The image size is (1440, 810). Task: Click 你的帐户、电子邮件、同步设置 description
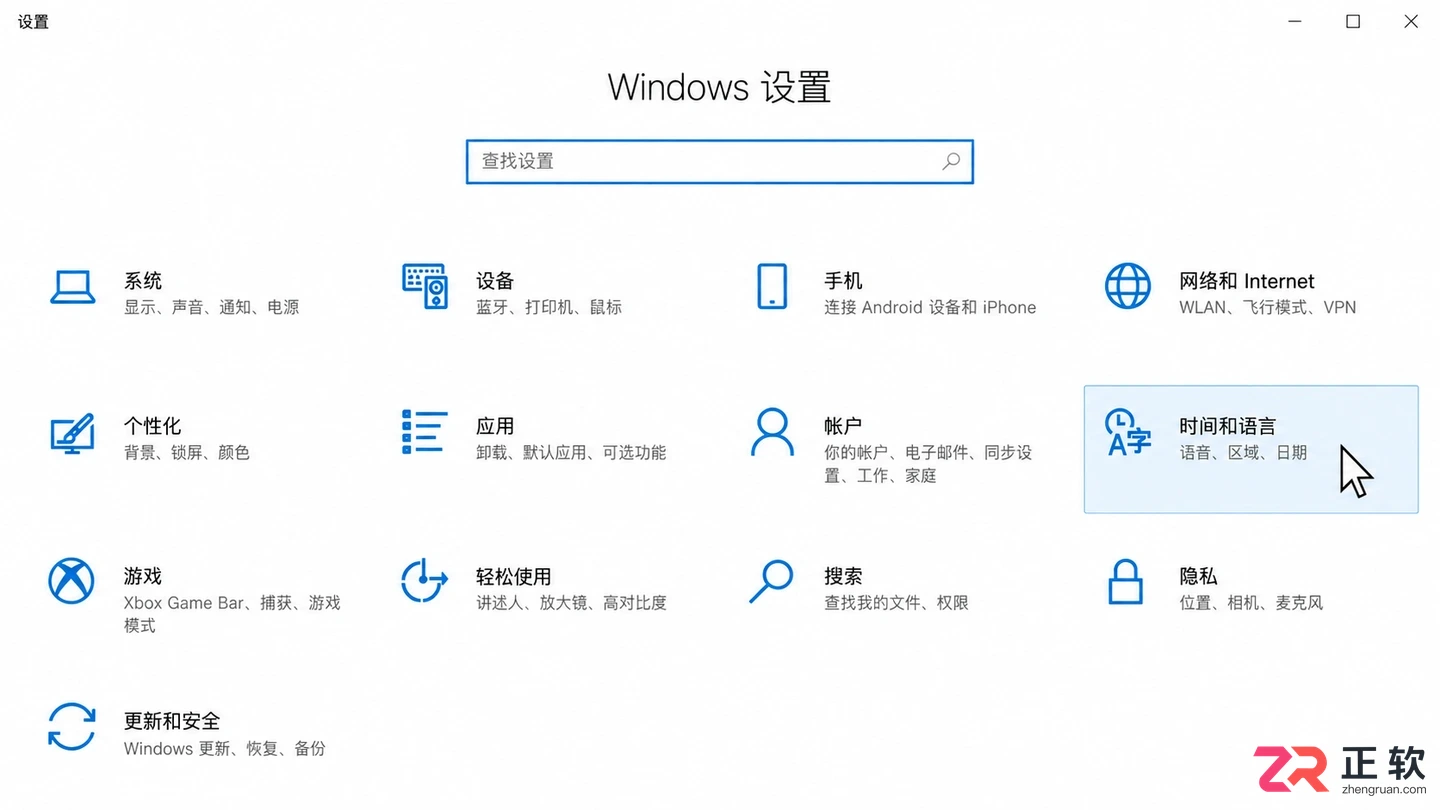click(928, 464)
